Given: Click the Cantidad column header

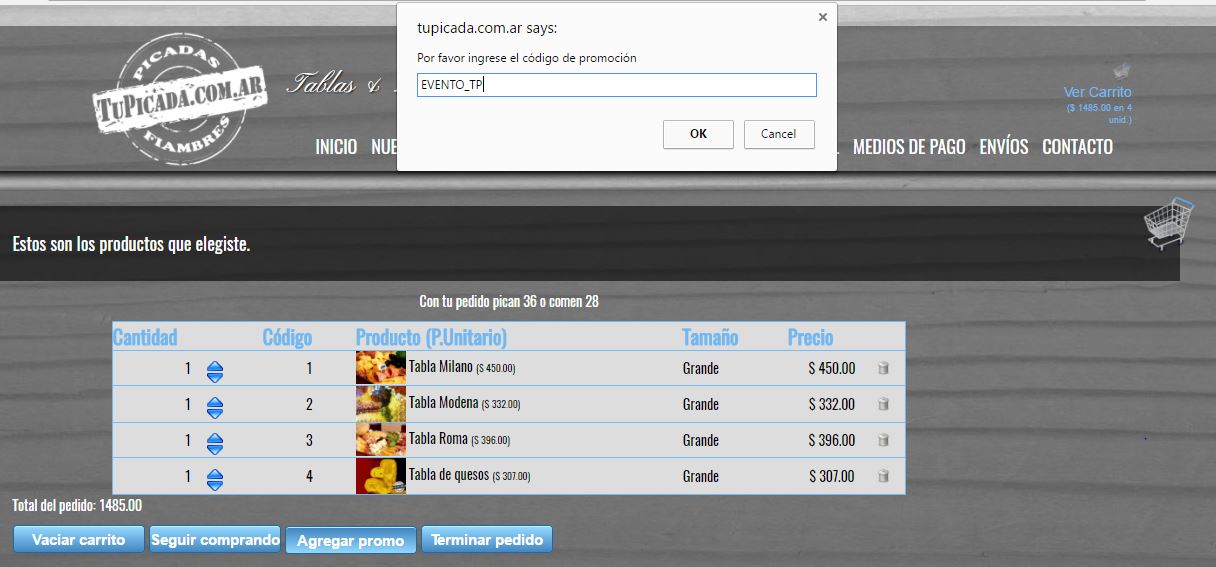Looking at the screenshot, I should (x=145, y=337).
